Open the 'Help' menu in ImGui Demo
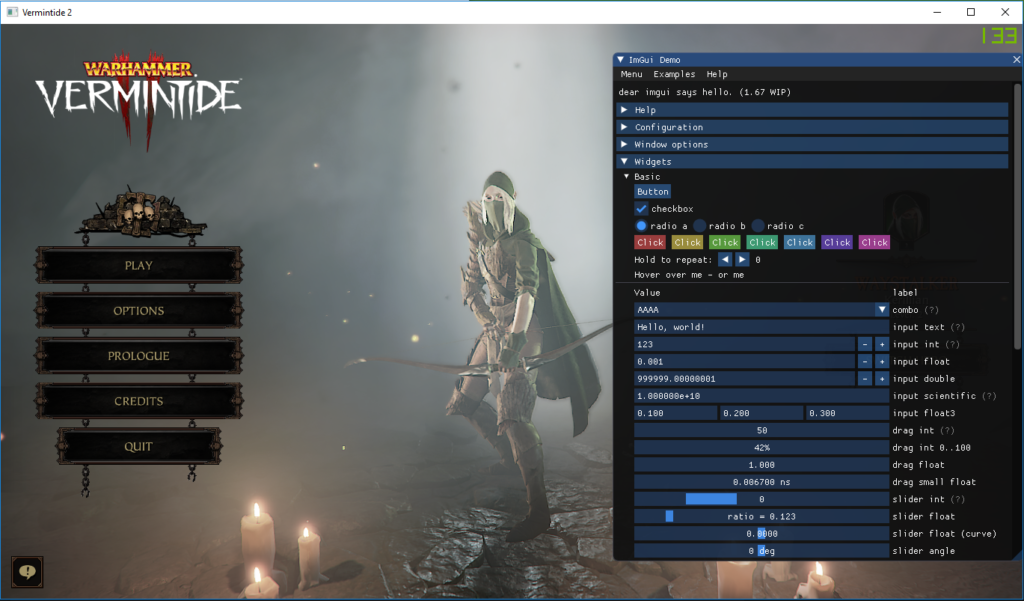The image size is (1024, 601). [715, 74]
